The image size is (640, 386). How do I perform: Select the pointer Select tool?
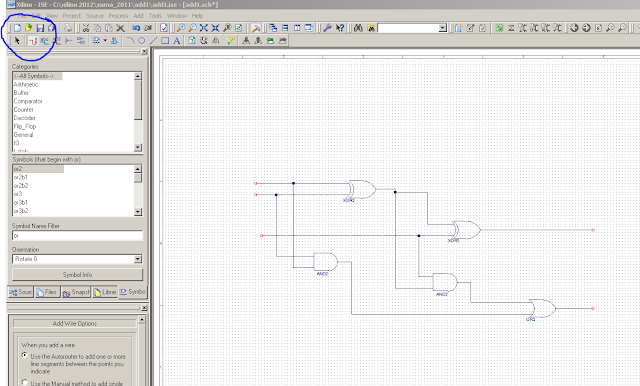tap(17, 40)
